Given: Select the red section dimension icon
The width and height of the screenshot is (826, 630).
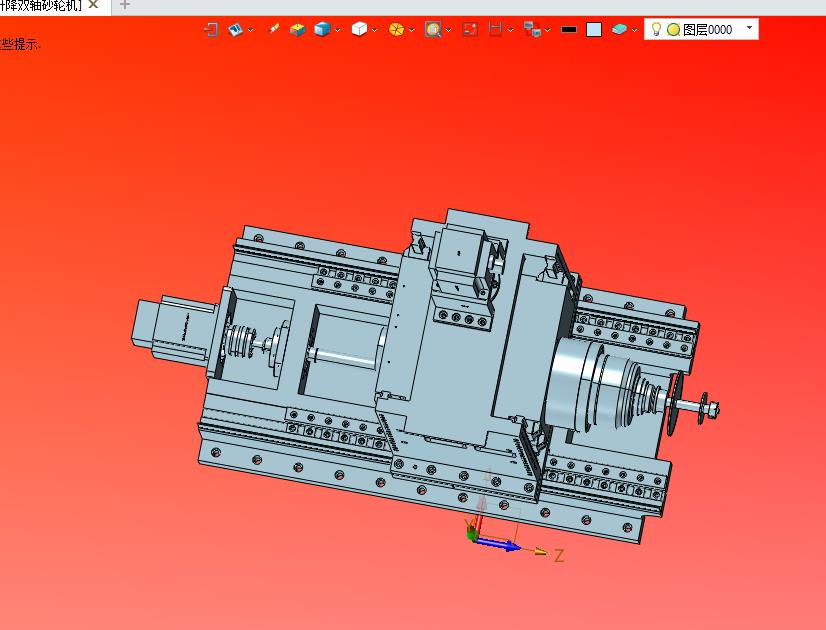Looking at the screenshot, I should tap(495, 29).
